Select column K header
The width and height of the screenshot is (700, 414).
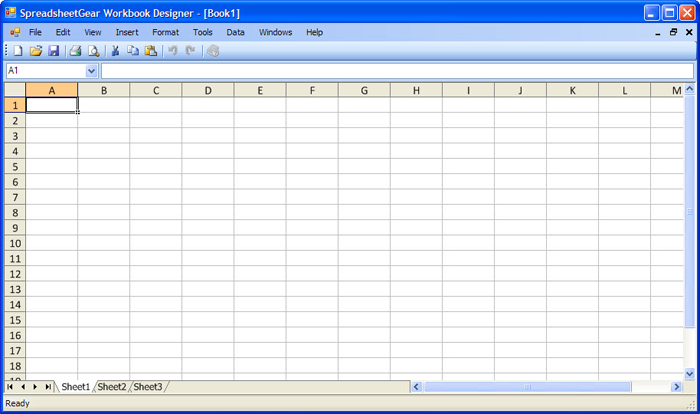(x=573, y=90)
